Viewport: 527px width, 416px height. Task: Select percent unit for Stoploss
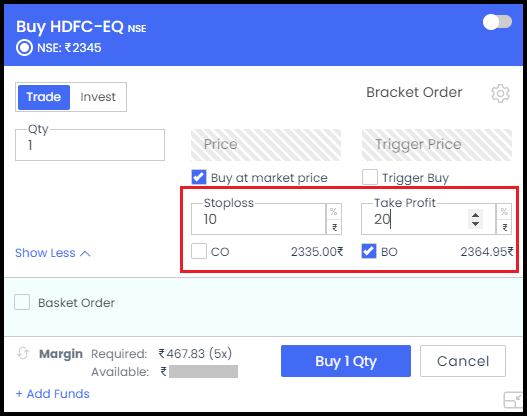[x=333, y=211]
